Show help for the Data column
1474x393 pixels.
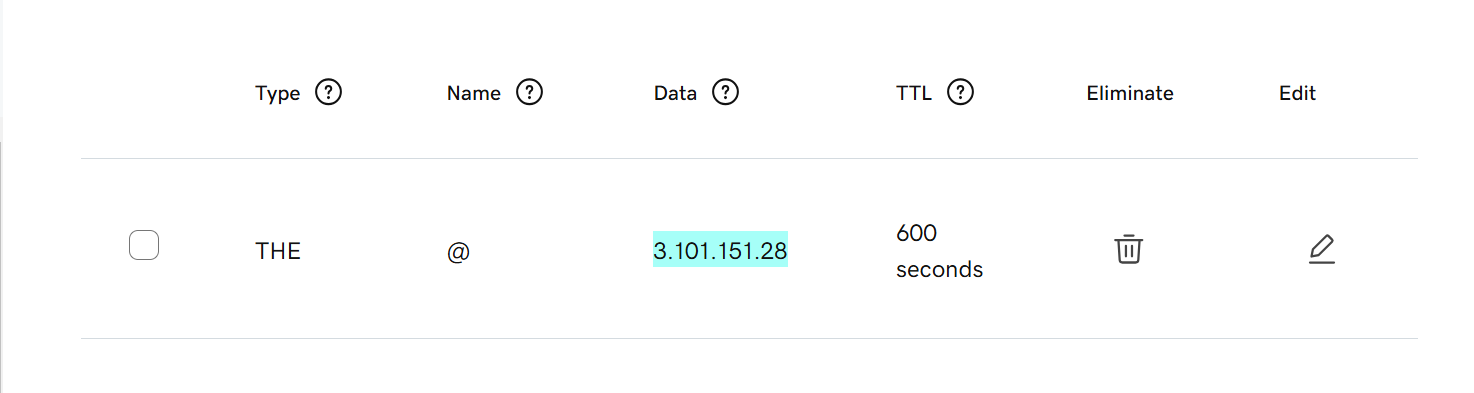click(725, 93)
